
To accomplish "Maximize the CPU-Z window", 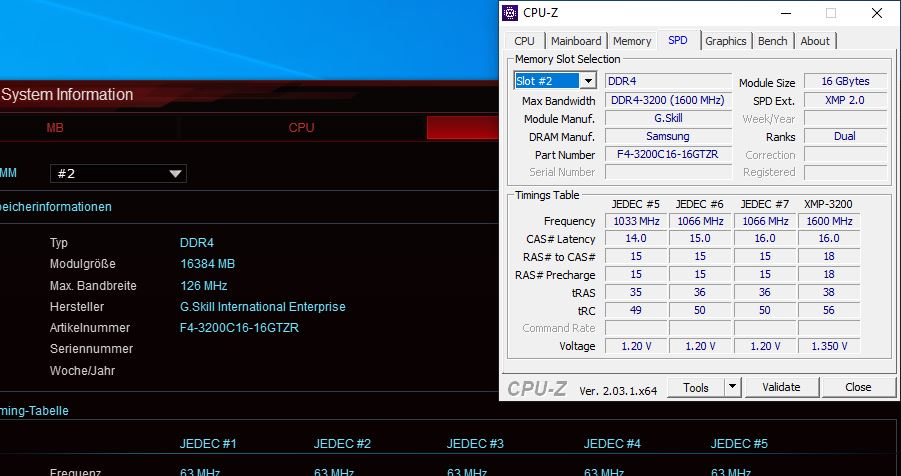I will click(x=831, y=13).
